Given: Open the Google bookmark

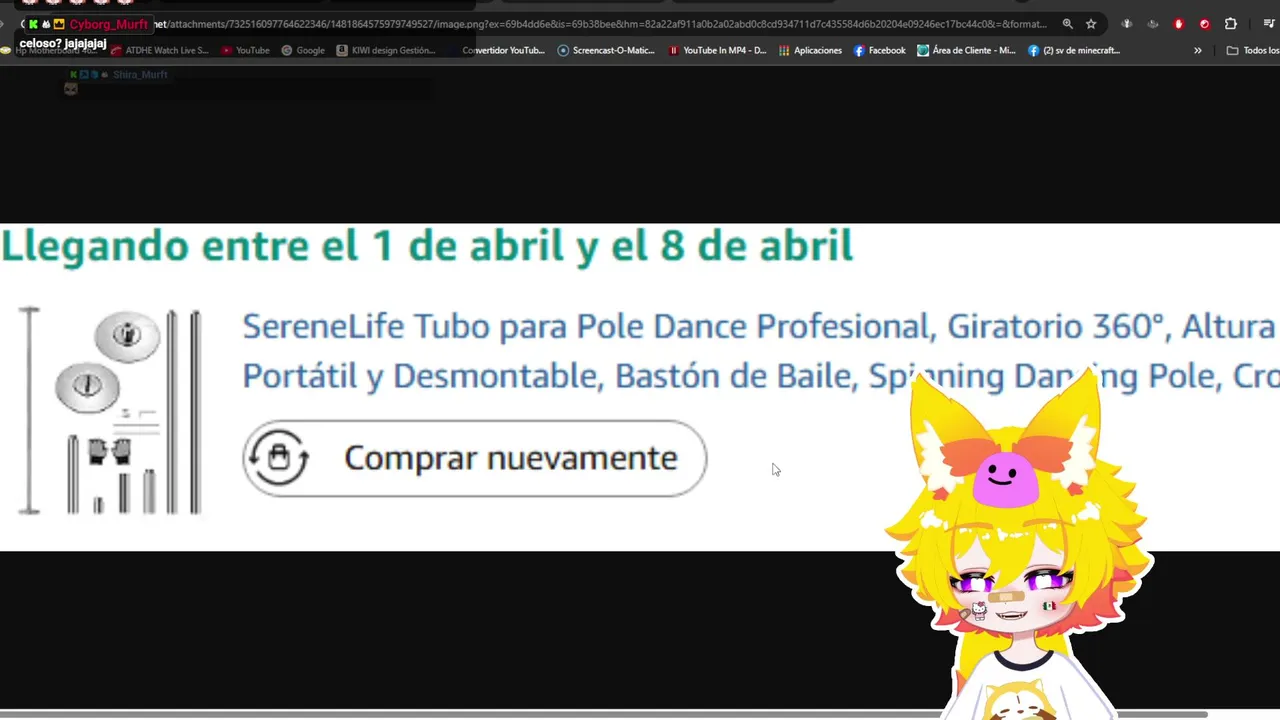Looking at the screenshot, I should [x=303, y=50].
